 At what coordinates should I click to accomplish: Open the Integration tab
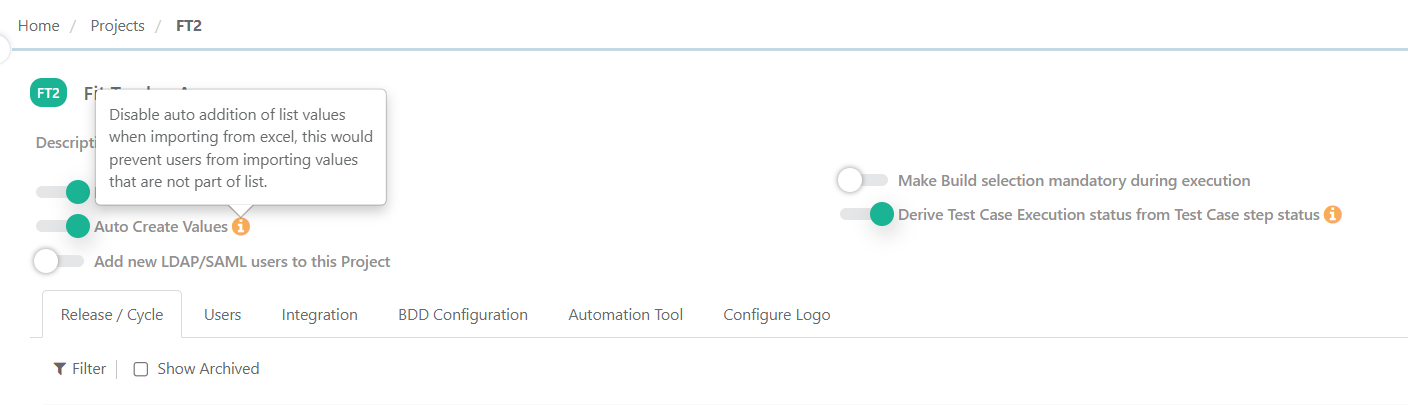click(x=320, y=314)
